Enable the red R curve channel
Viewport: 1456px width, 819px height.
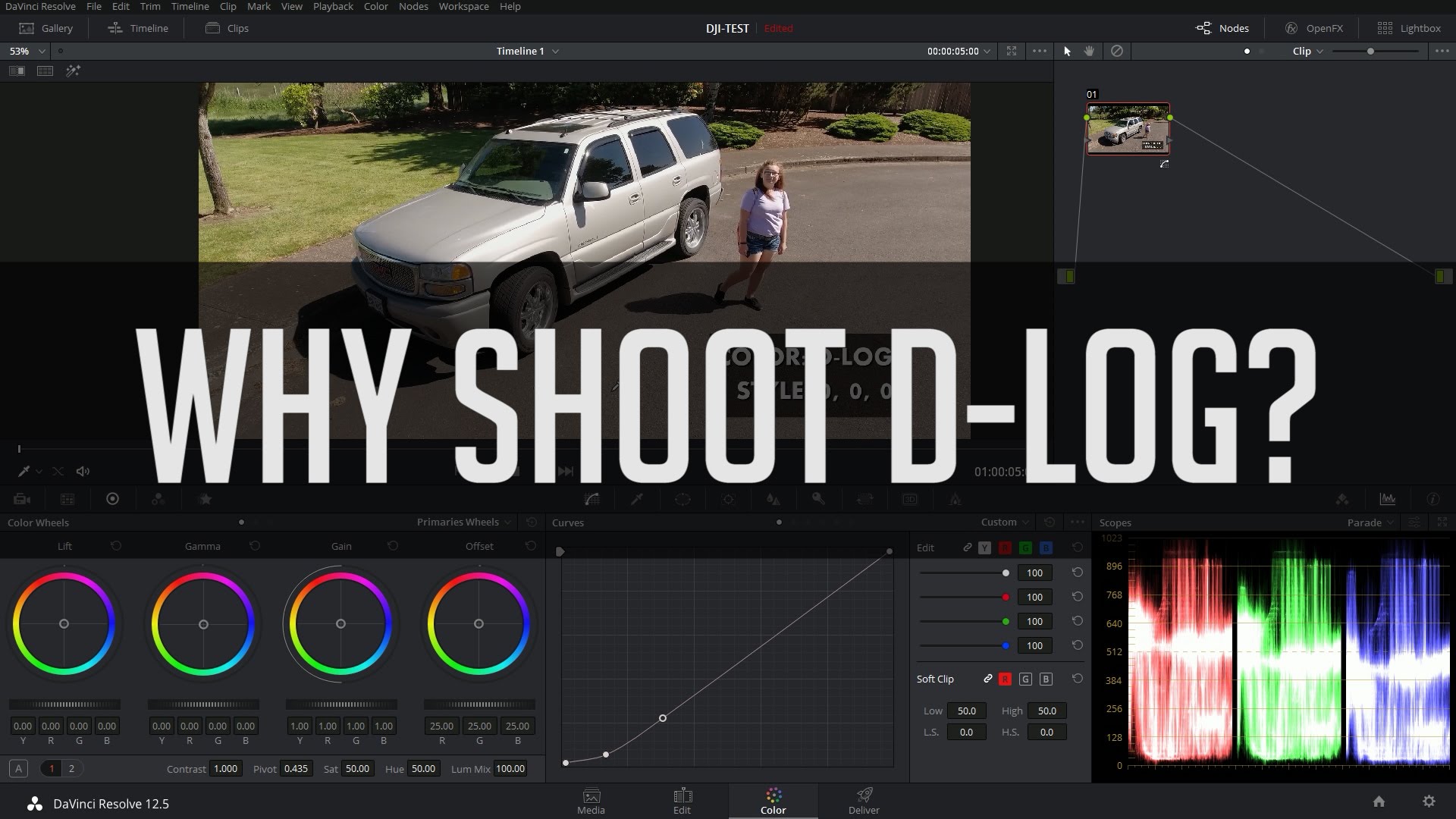click(x=1005, y=548)
